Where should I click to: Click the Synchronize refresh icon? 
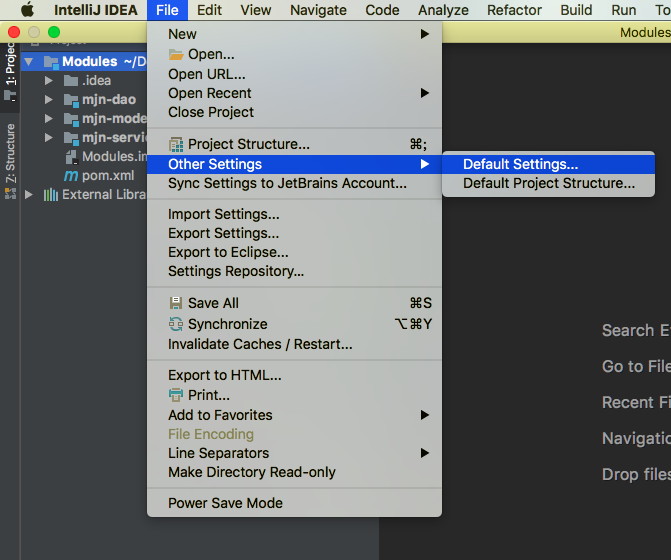click(176, 324)
